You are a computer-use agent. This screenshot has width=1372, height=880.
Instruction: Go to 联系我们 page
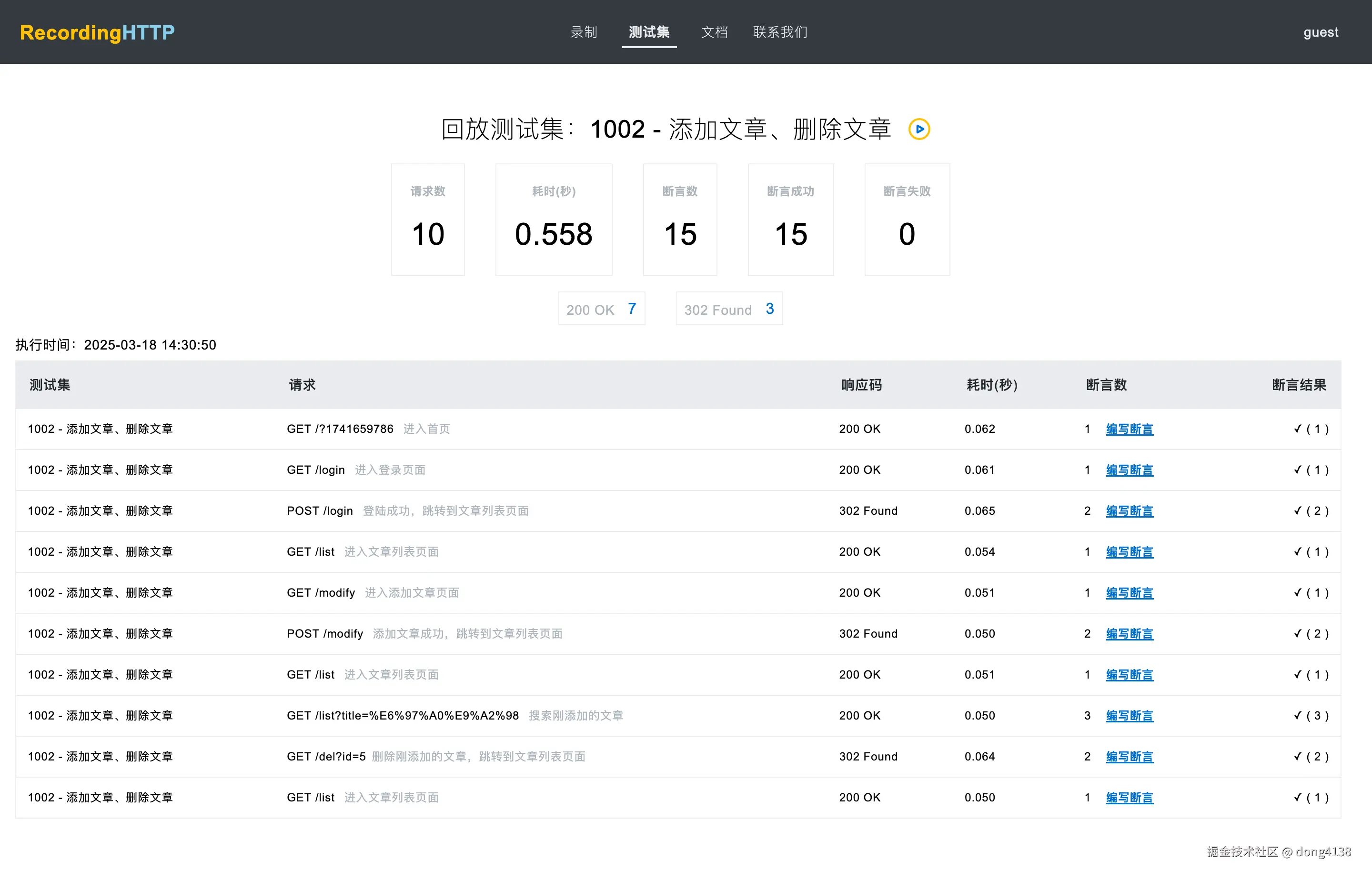780,32
